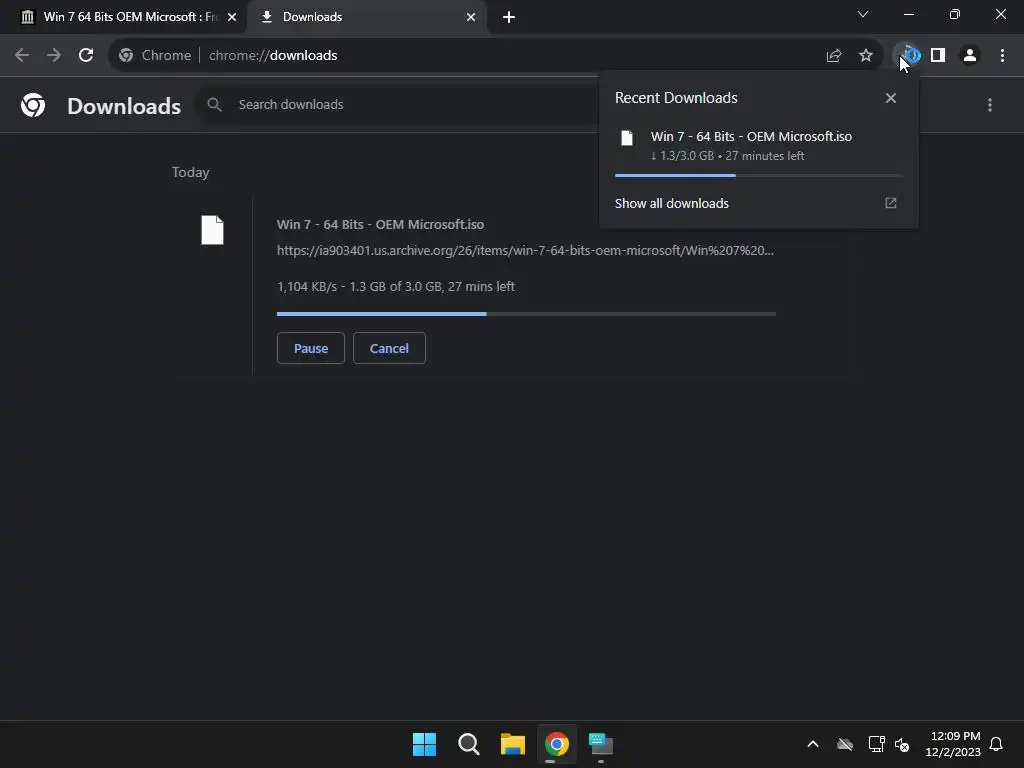
Task: Click the Chrome site info chip
Action: [x=155, y=56]
